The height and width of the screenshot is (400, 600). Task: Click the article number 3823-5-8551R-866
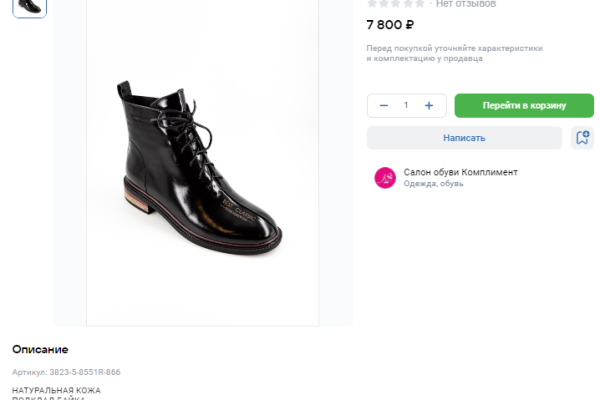pos(66,372)
